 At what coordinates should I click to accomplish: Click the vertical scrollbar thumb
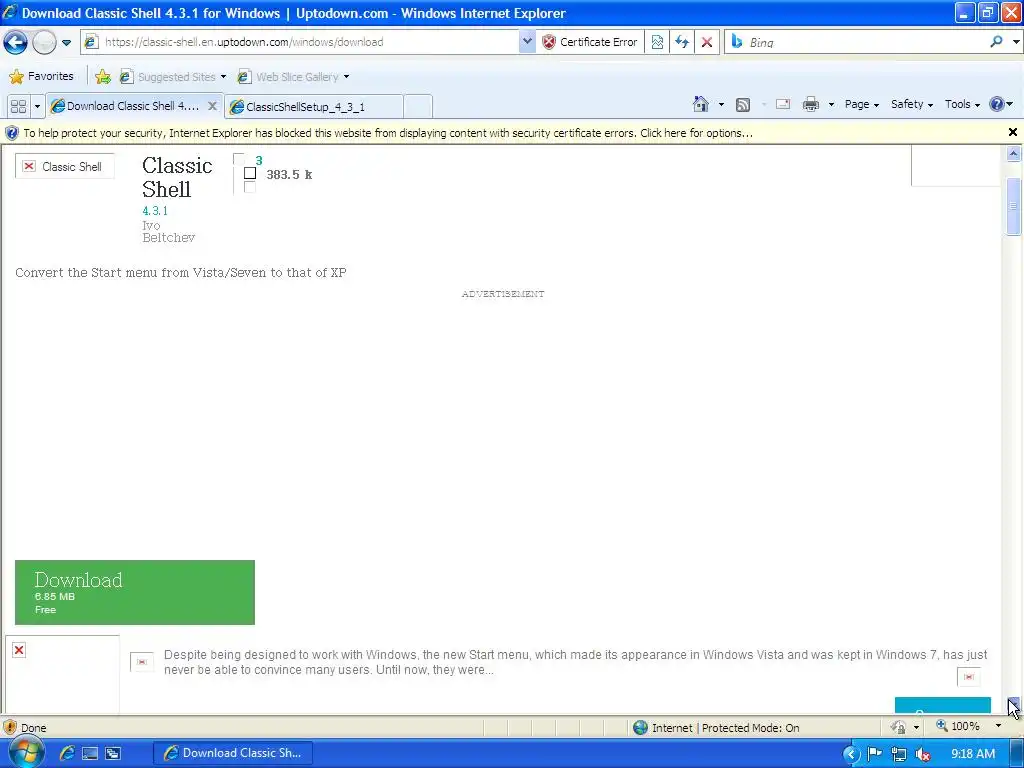point(1013,206)
